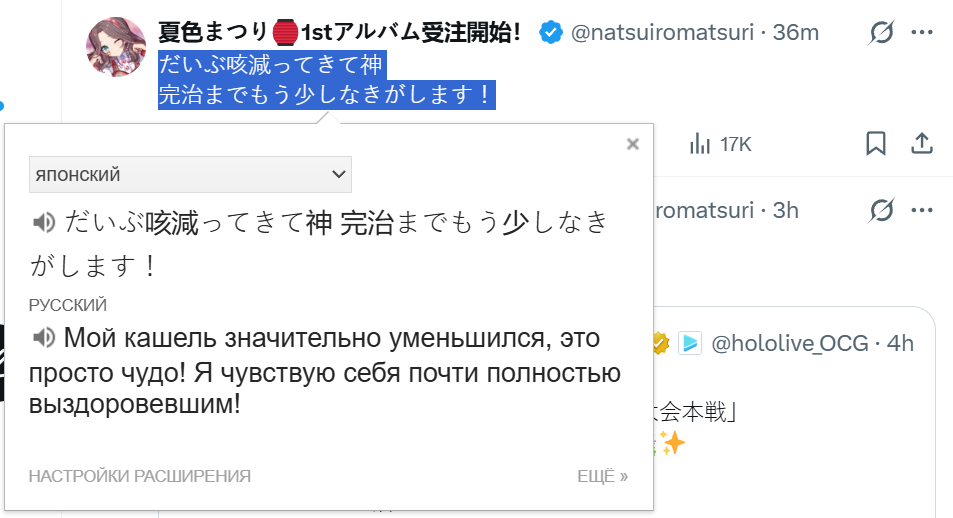The width and height of the screenshot is (953, 518).
Task: Click the 36m tweet timestamp
Action: [796, 32]
